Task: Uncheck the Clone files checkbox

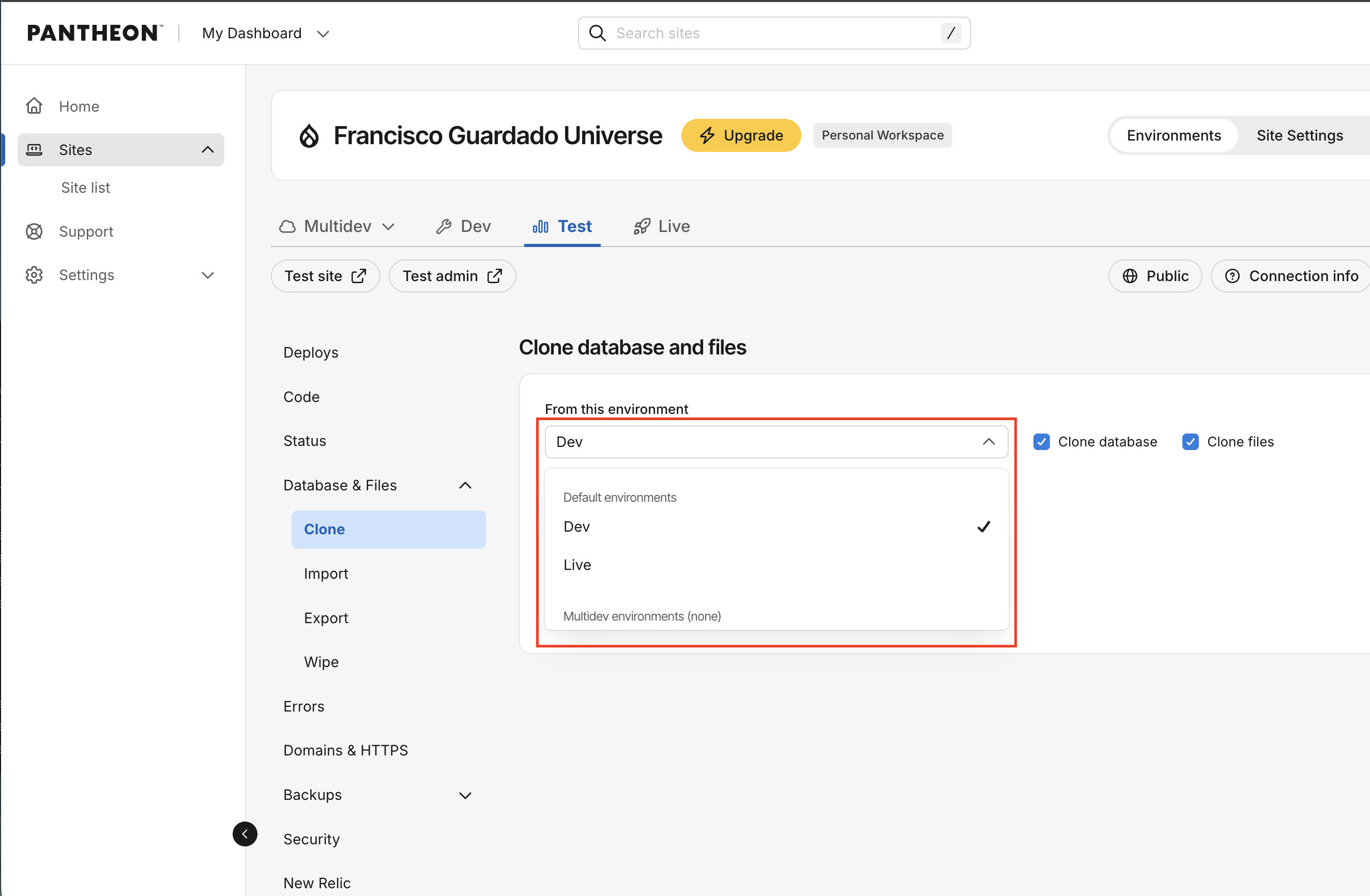Action: pyautogui.click(x=1191, y=442)
